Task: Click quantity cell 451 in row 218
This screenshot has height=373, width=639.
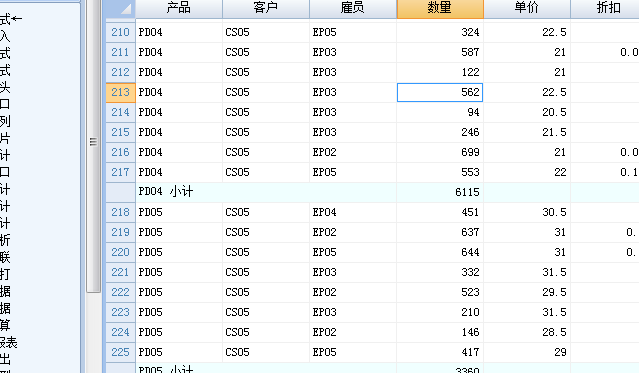Action: [x=440, y=212]
